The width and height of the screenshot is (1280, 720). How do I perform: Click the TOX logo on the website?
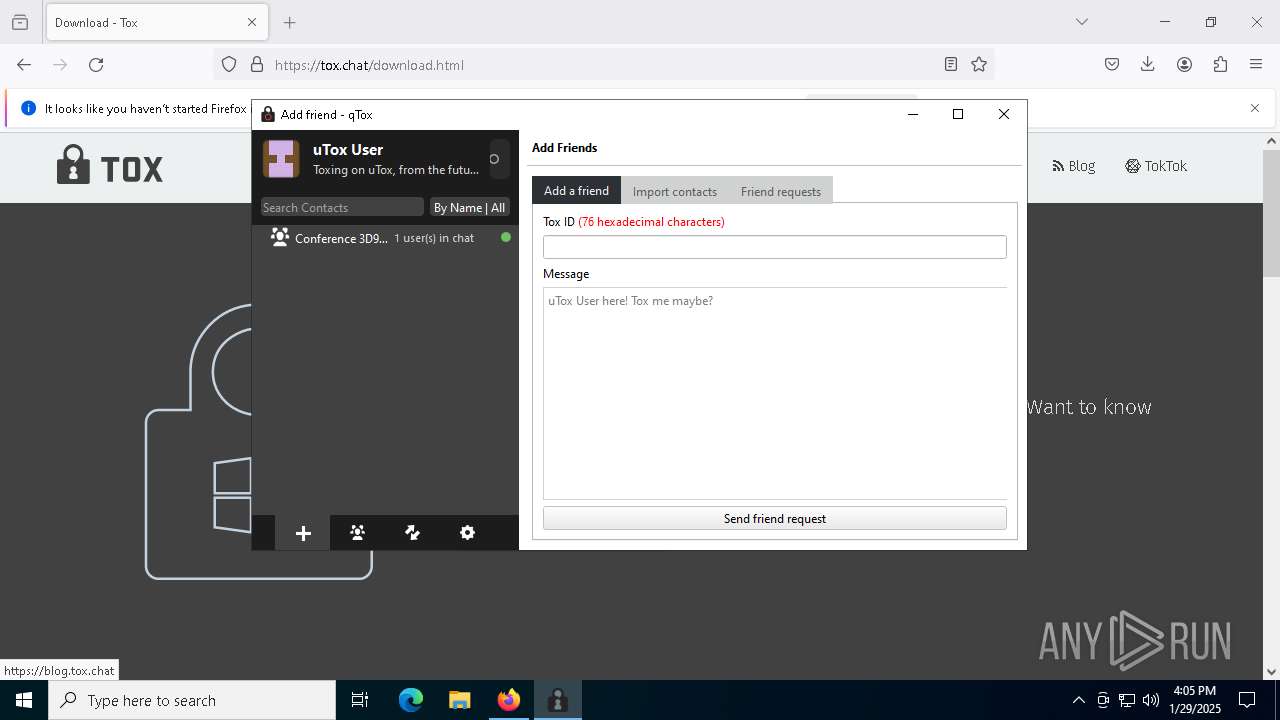click(x=110, y=166)
